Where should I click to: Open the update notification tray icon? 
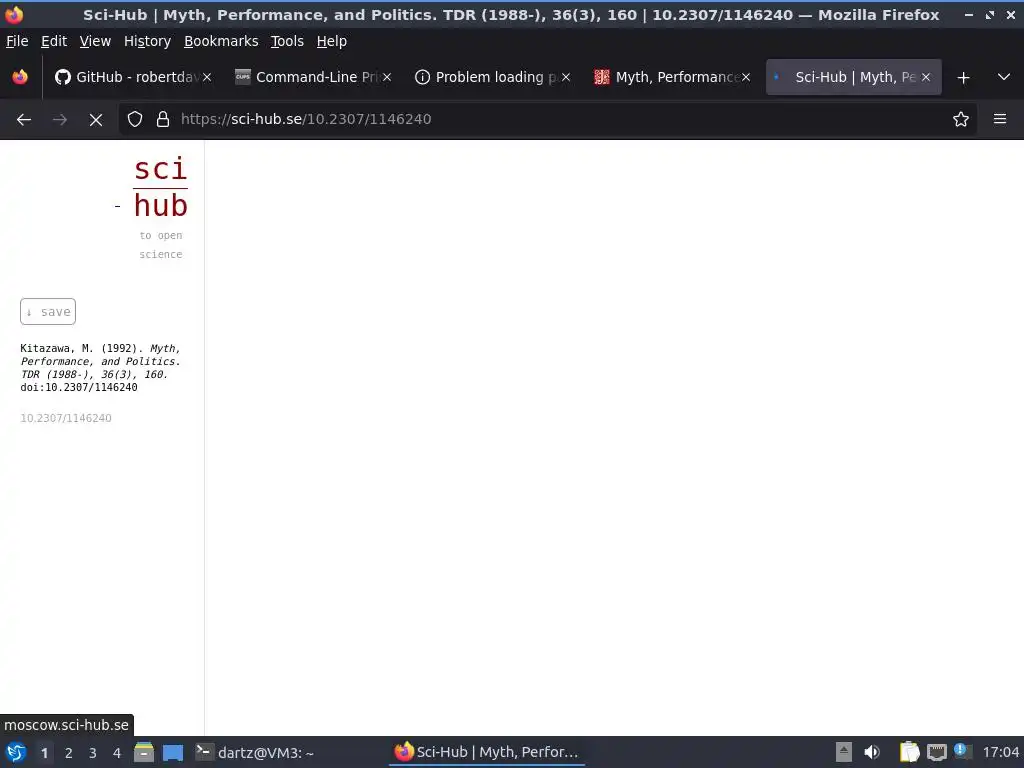[x=962, y=751]
